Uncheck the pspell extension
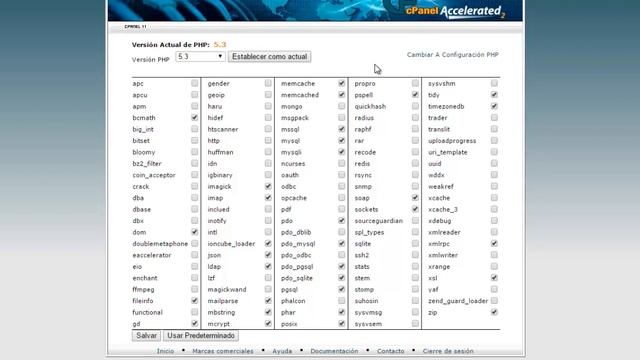 click(x=415, y=95)
